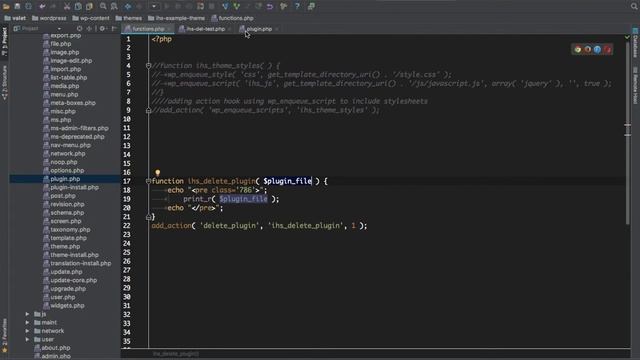
Task: Click the Paste icon in the toolbar
Action: [89, 6]
